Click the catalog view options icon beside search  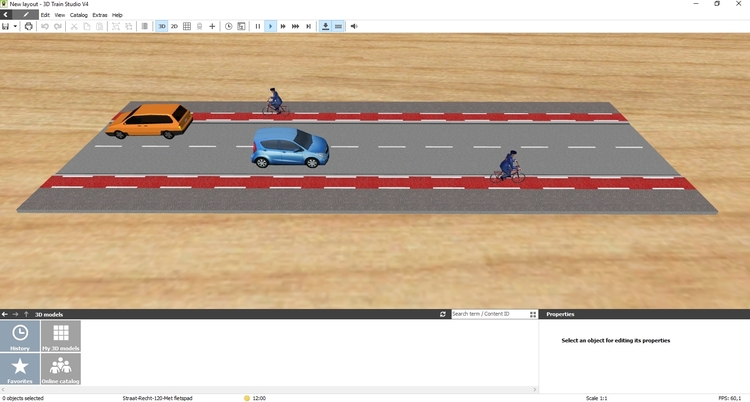[x=533, y=314]
